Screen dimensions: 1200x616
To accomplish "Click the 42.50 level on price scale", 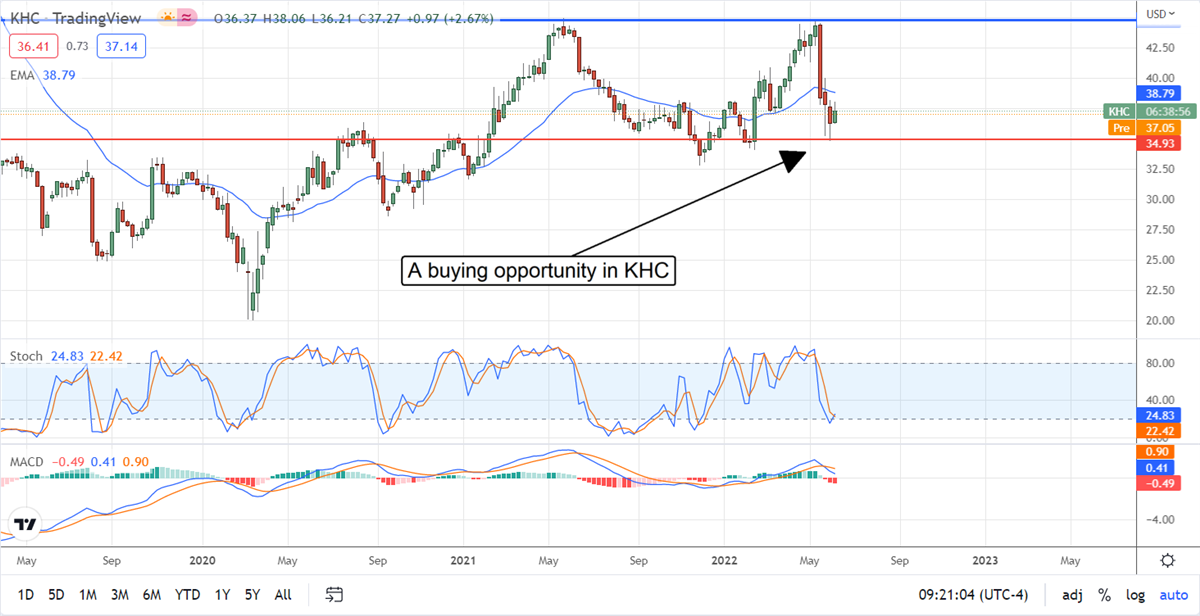I will click(1161, 47).
